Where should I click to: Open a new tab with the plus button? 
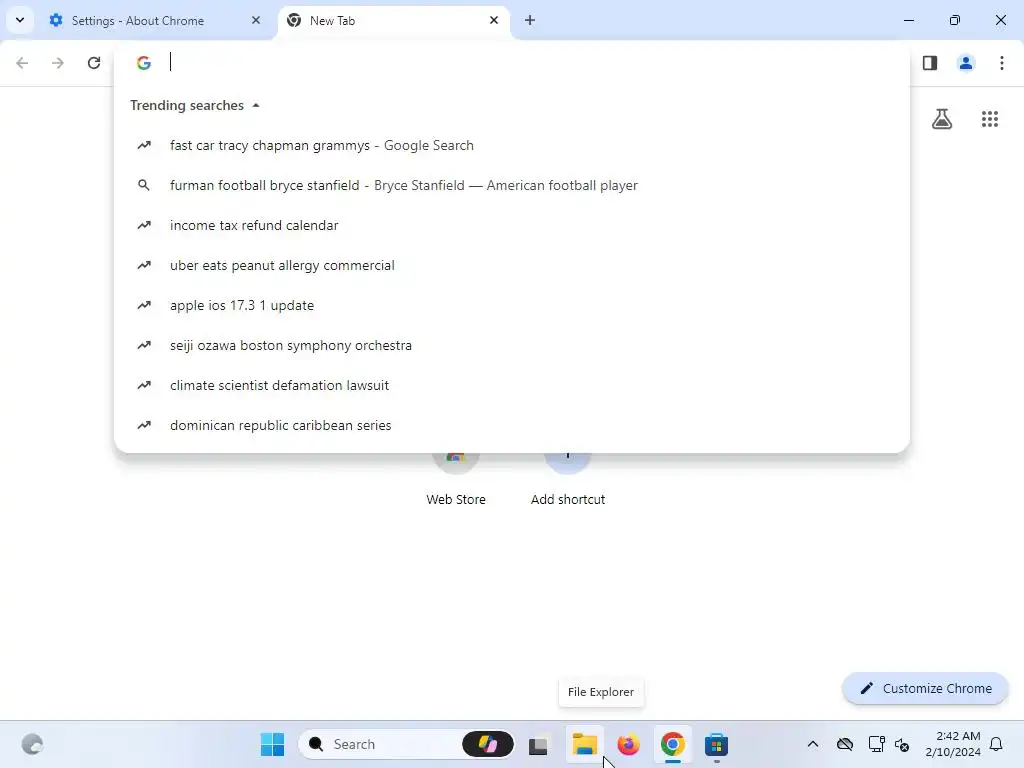(x=530, y=20)
